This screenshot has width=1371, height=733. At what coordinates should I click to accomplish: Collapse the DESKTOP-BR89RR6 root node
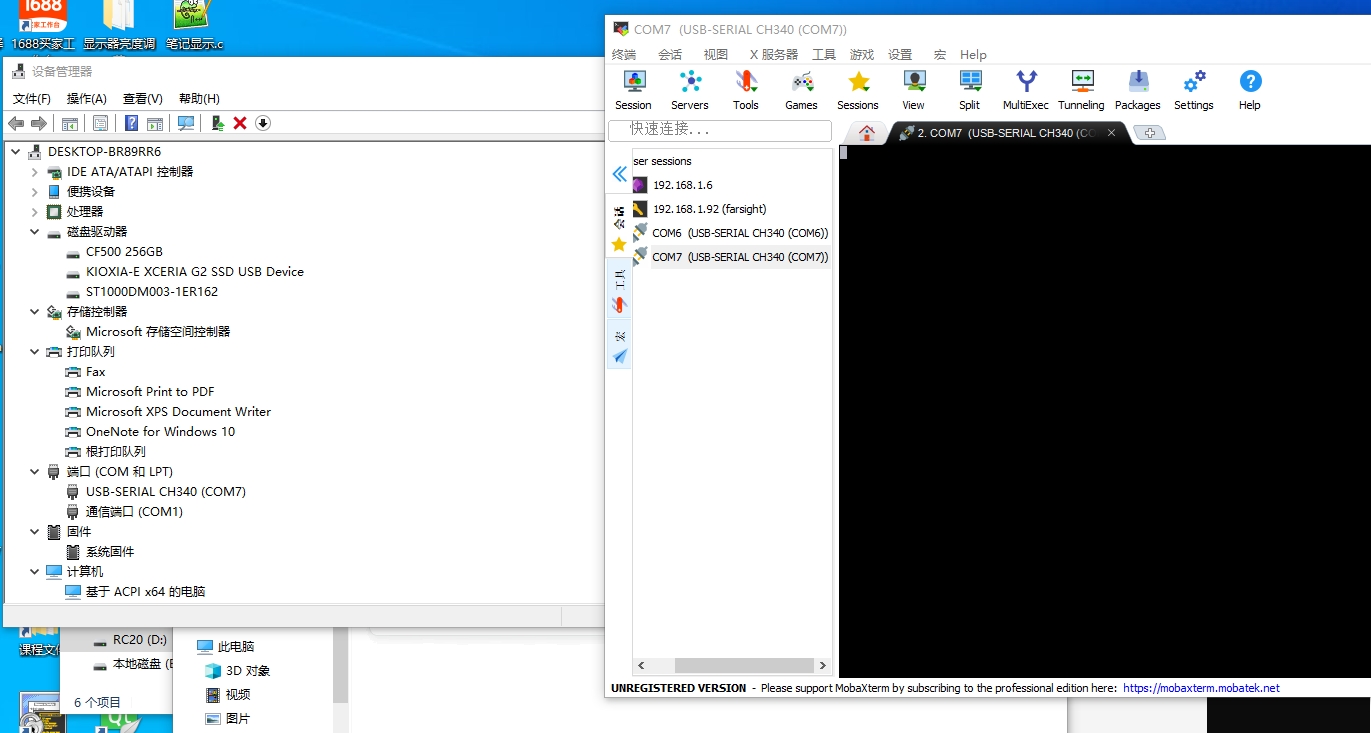(15, 152)
